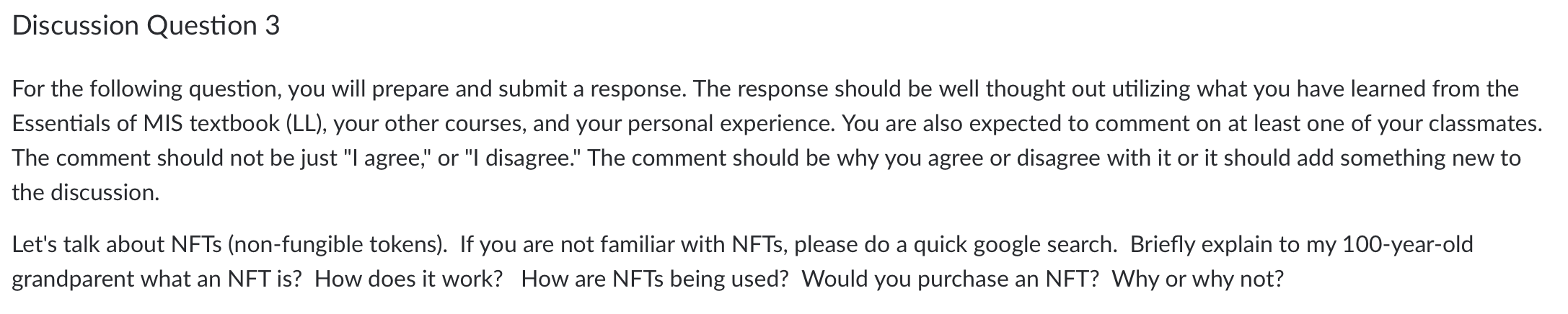
Task: Click the question "How does it work?"
Action: pos(408,279)
